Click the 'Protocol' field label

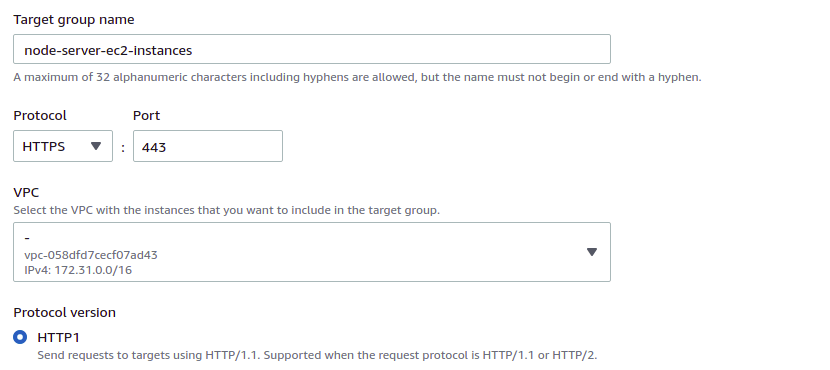click(40, 115)
